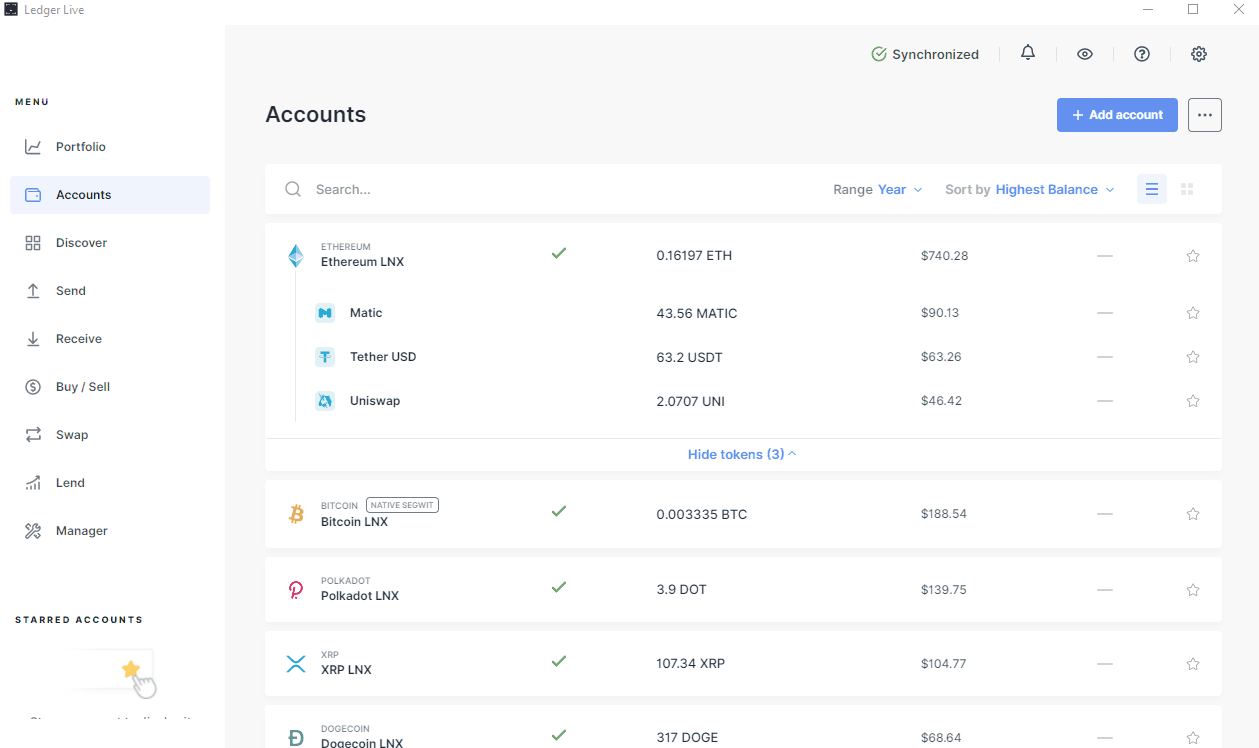
Task: Star the Polkadot LNX account
Action: tap(1193, 590)
